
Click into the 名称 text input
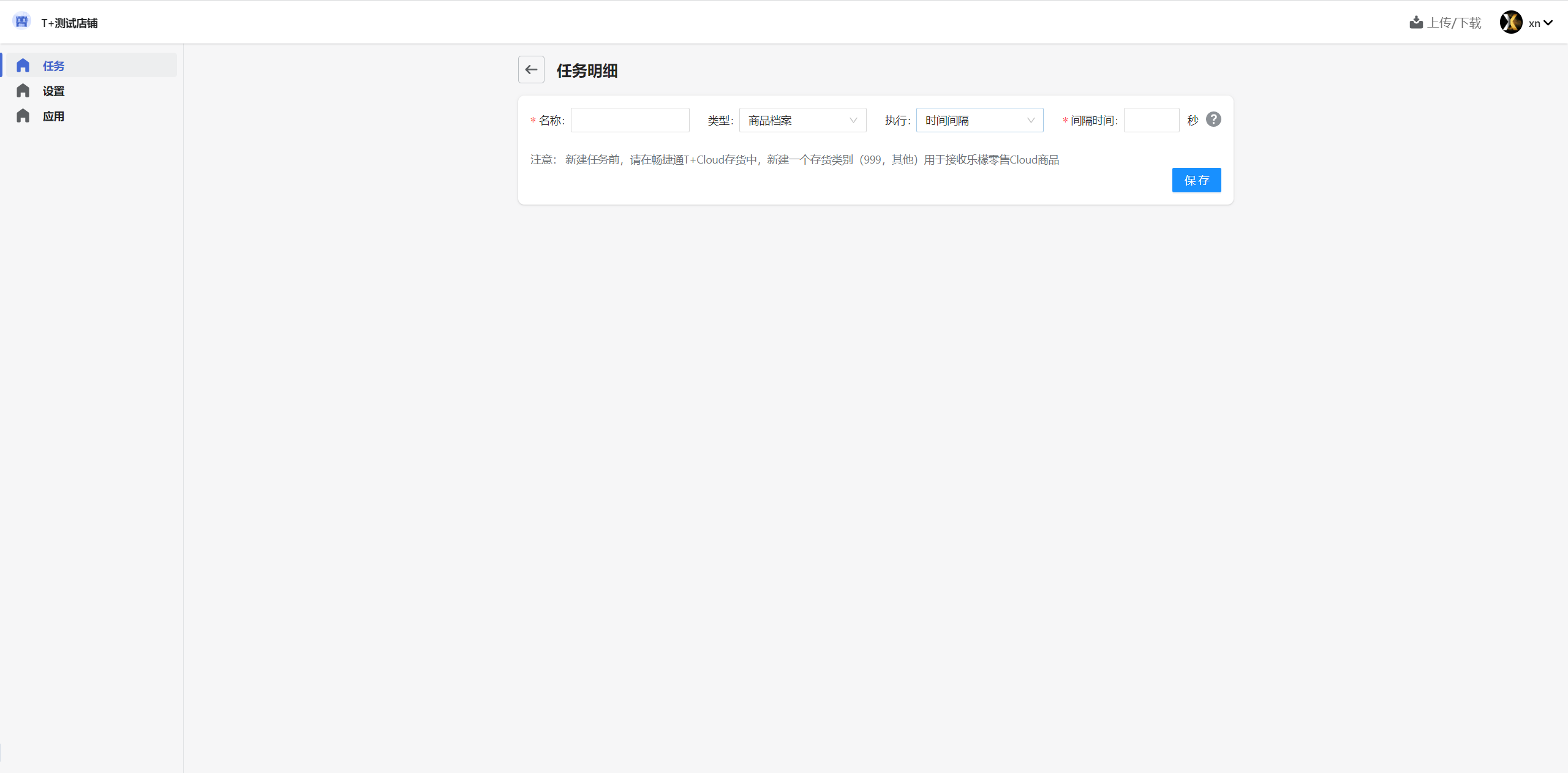coord(630,120)
